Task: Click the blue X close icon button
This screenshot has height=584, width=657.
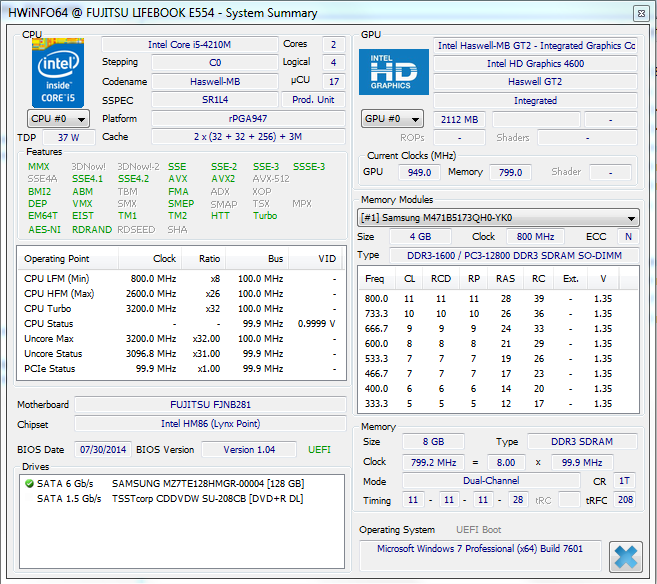Action: click(x=626, y=557)
